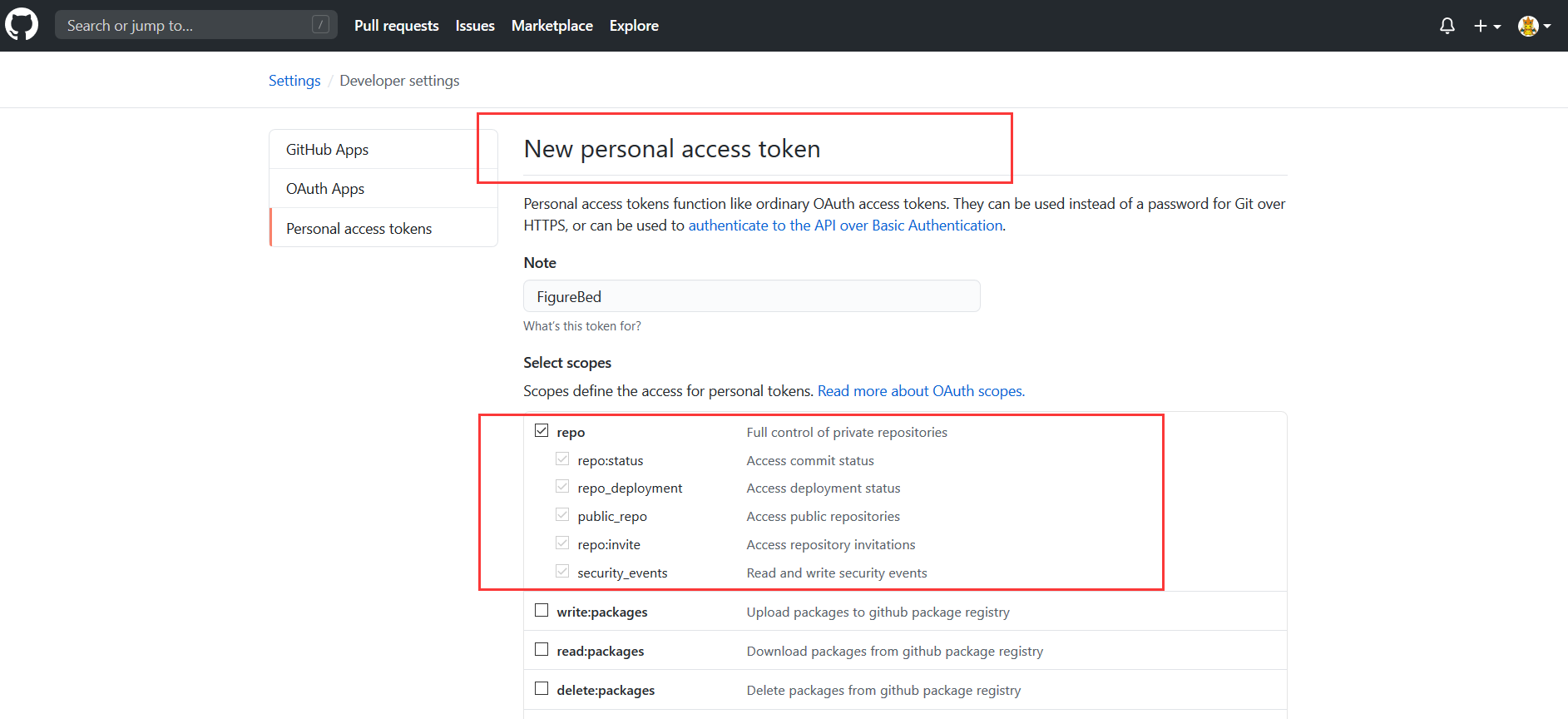
Task: Open the Issues page
Action: [475, 26]
